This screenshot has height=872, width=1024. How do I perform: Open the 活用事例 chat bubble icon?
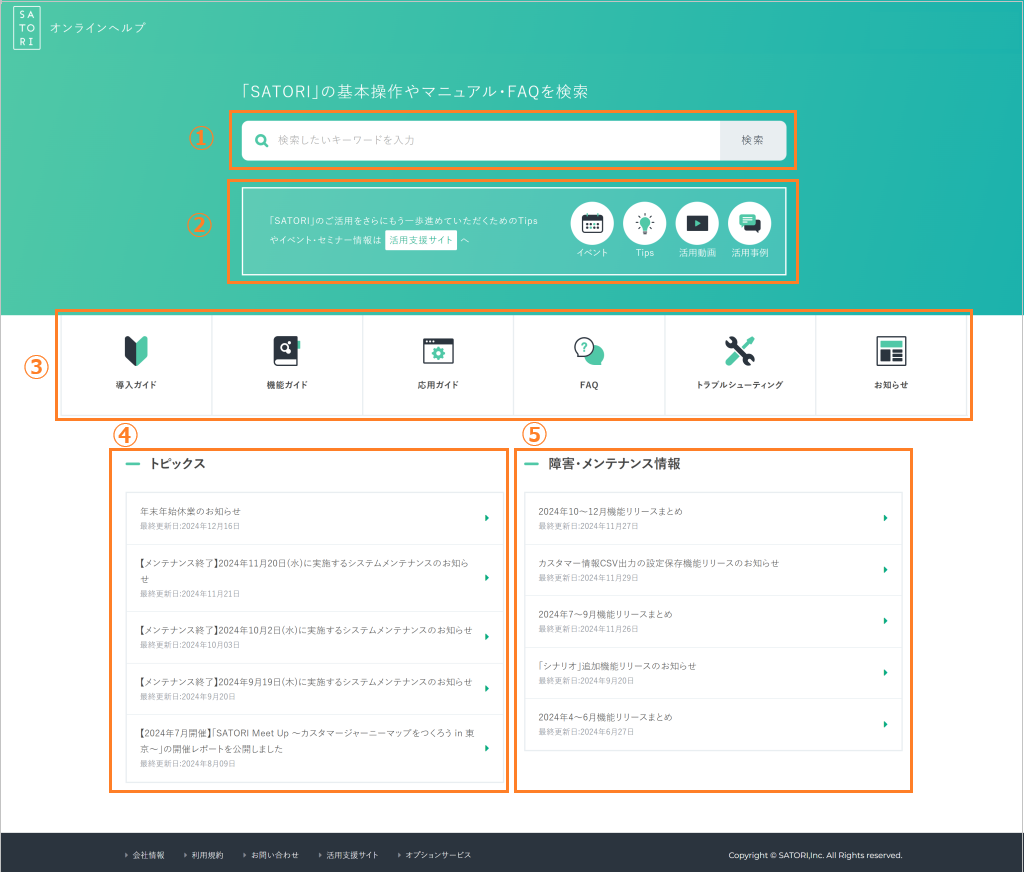click(x=750, y=223)
